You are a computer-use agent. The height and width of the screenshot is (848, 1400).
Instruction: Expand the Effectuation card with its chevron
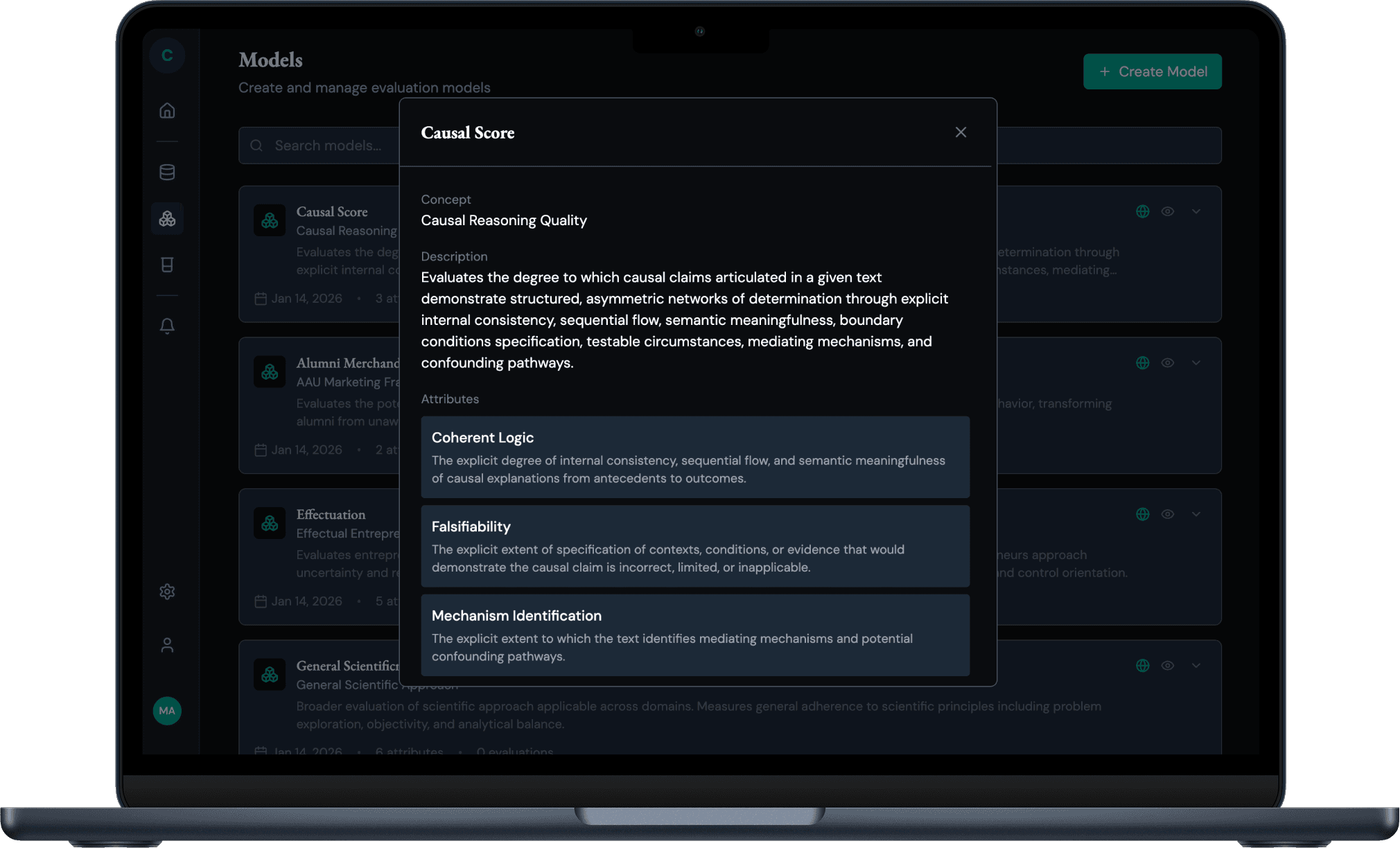[x=1196, y=514]
